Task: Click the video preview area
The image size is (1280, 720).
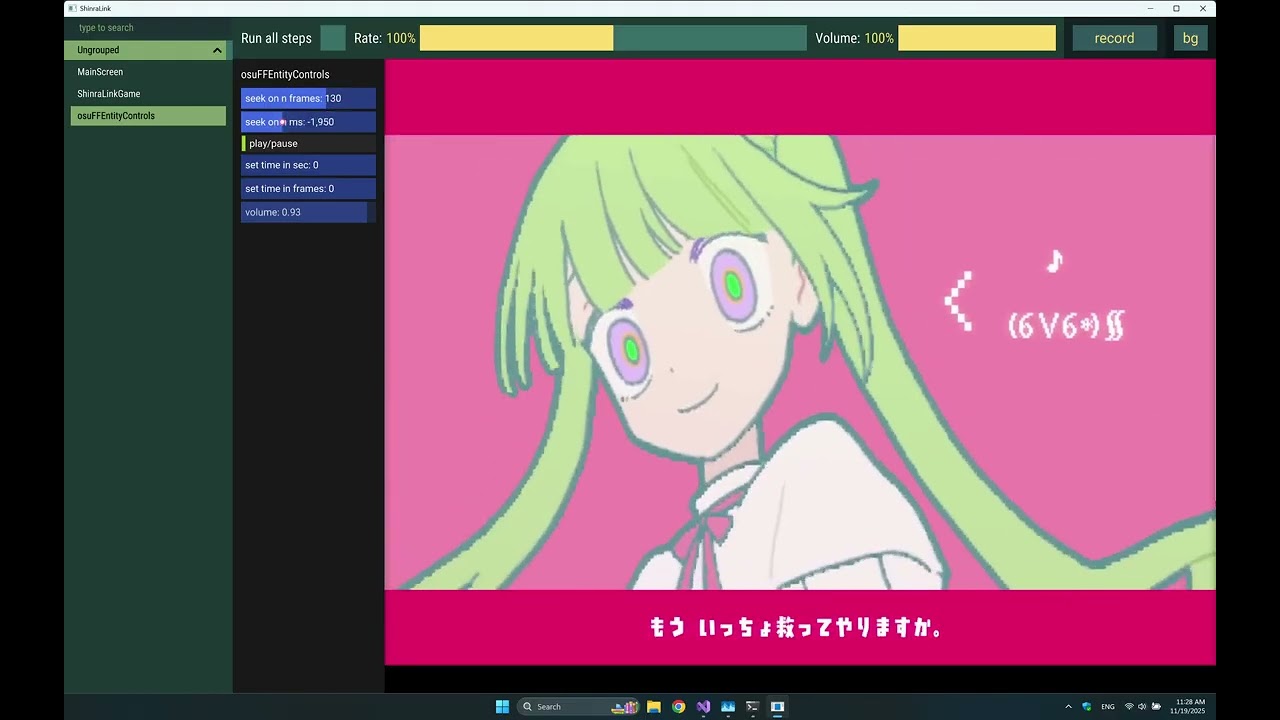Action: pyautogui.click(x=800, y=362)
